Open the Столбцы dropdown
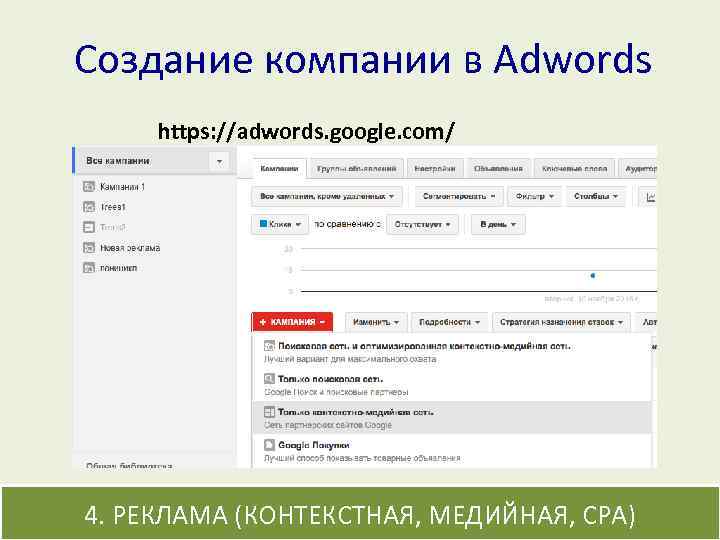The height and width of the screenshot is (540, 720). click(596, 197)
